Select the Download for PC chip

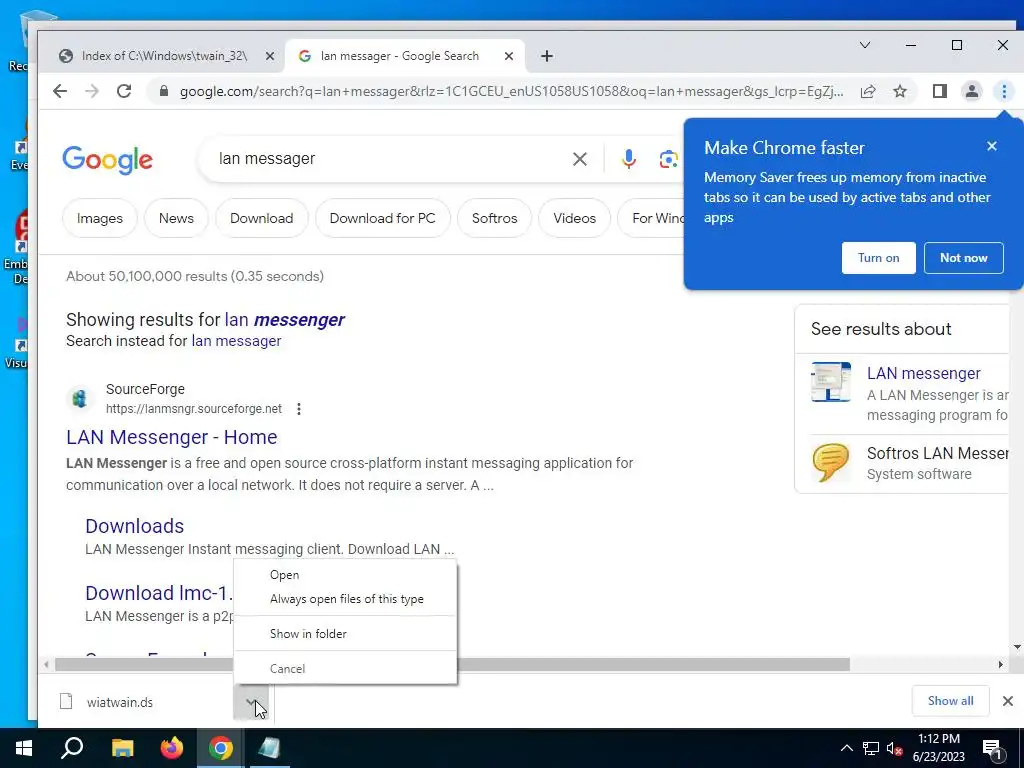point(383,218)
